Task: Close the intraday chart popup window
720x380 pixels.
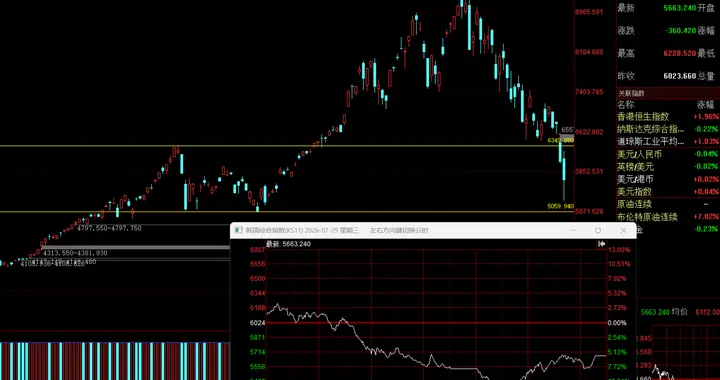Action: [623, 230]
